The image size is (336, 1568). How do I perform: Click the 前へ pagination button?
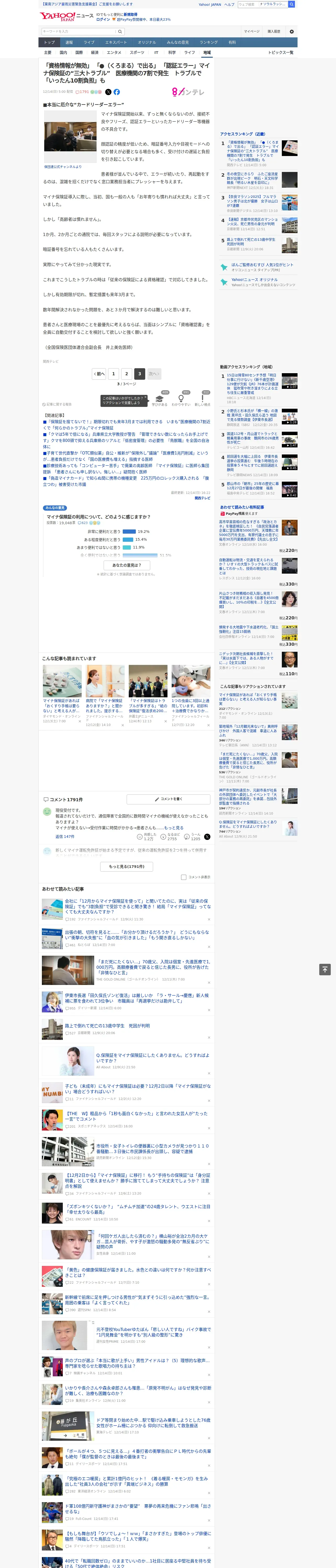tap(99, 374)
